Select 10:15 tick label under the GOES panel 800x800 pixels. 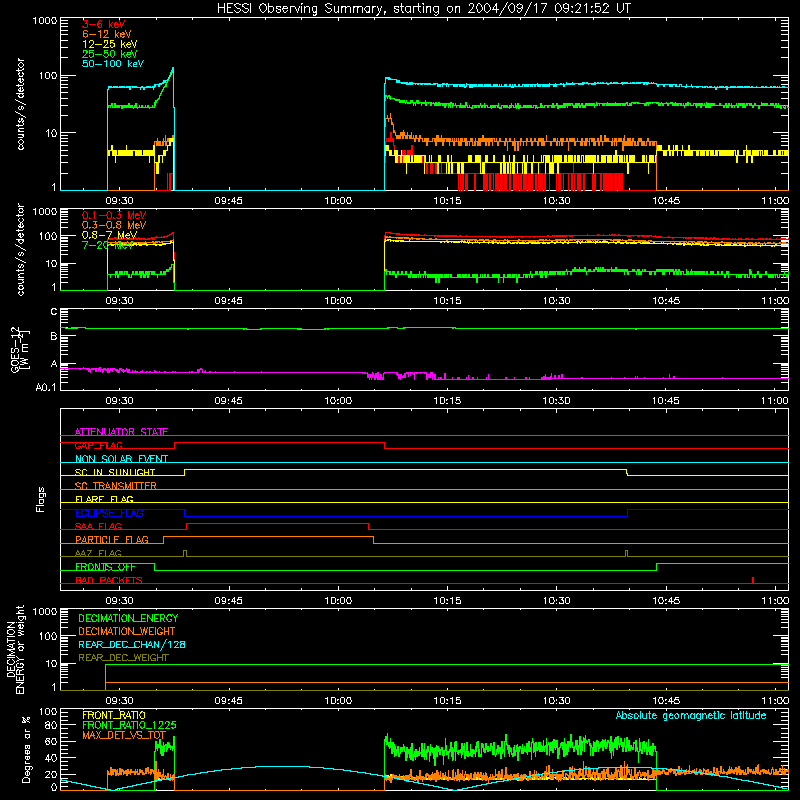pos(447,401)
